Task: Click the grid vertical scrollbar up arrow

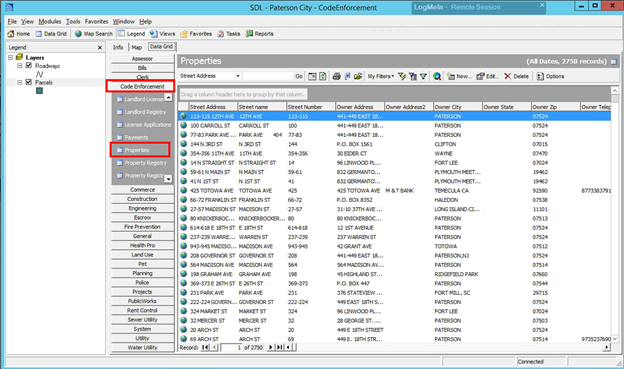Action: (x=615, y=90)
